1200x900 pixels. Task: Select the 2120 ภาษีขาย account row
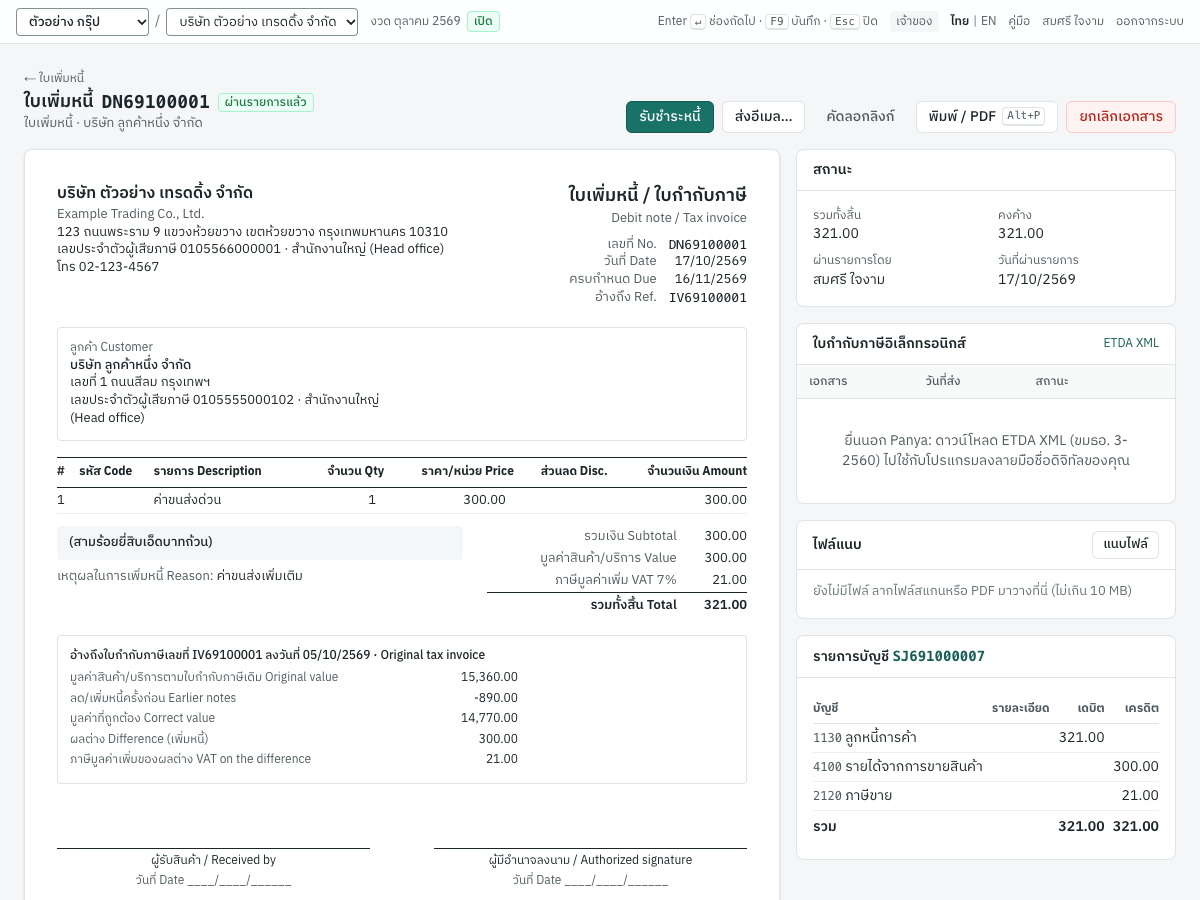[986, 796]
